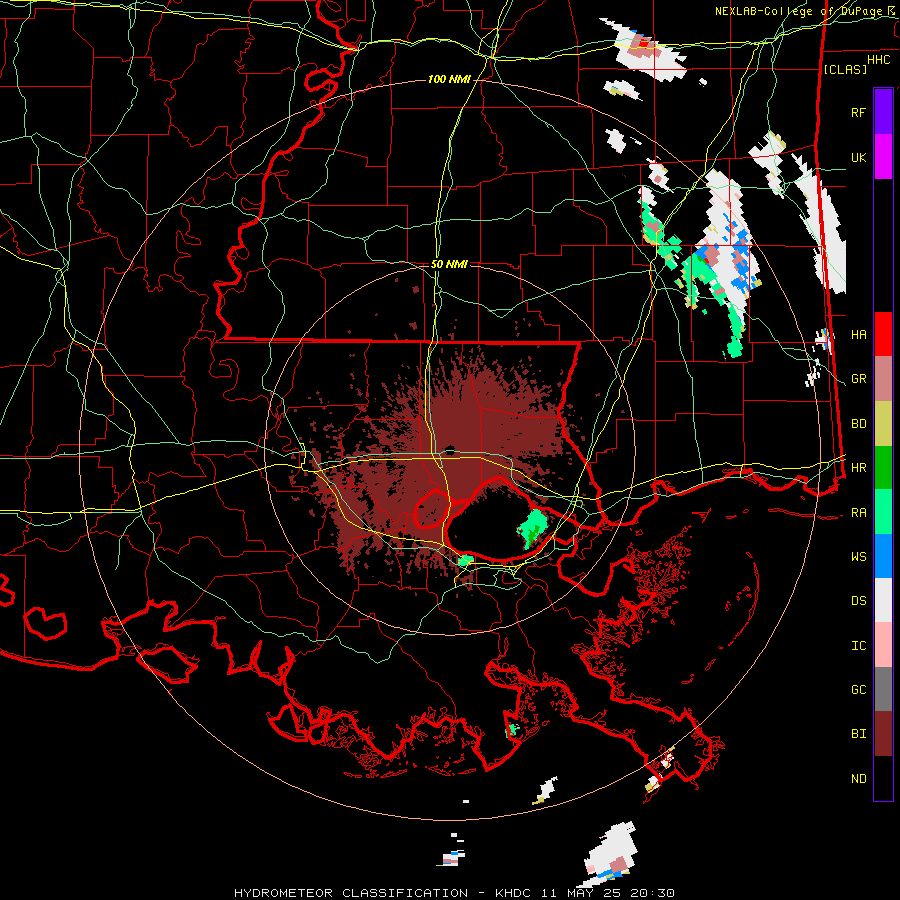Image resolution: width=900 pixels, height=900 pixels.
Task: Click the dark radar site gap at center
Action: tap(450, 451)
